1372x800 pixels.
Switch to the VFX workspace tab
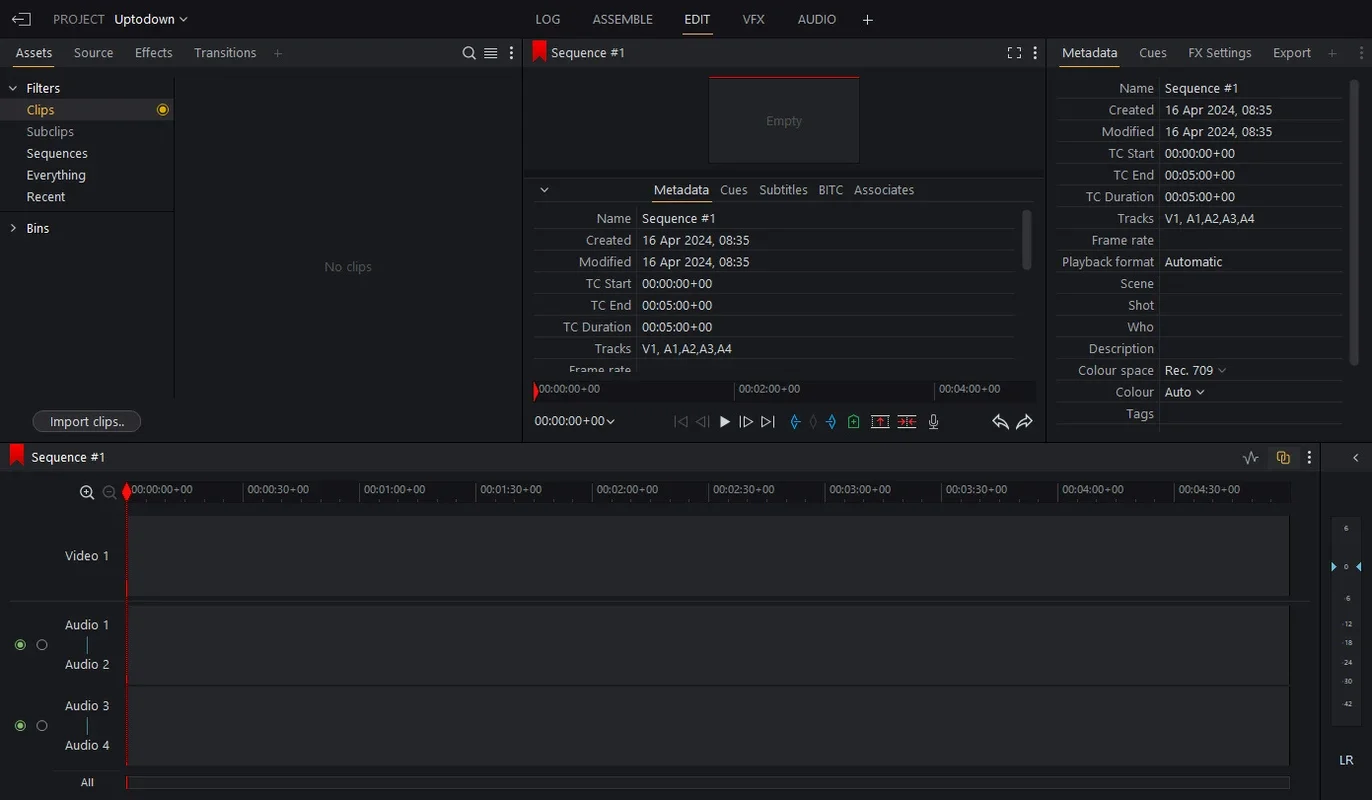(x=754, y=19)
